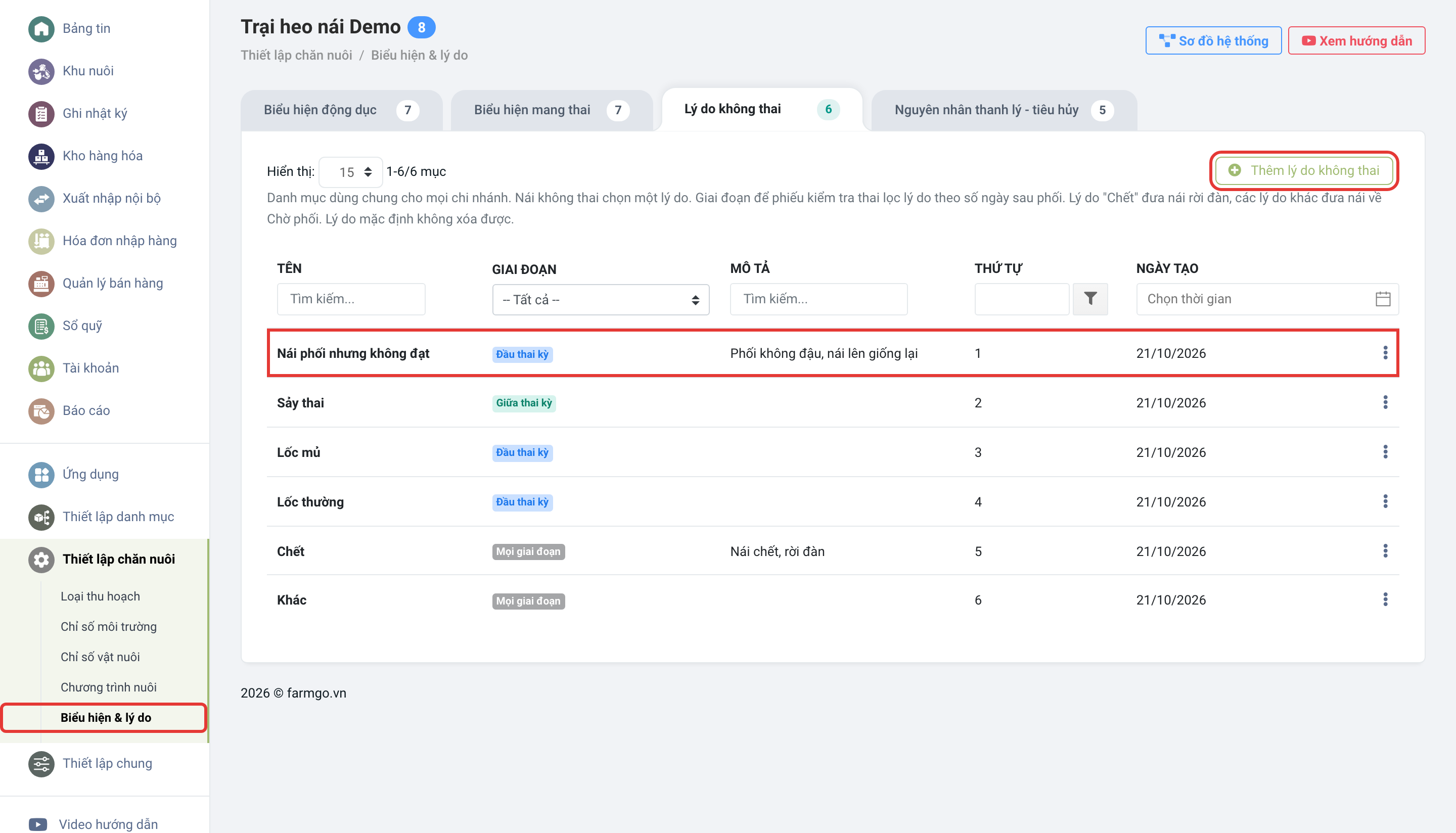This screenshot has height=833, width=1456.
Task: Click Thêm lý do không thai button
Action: coord(1304,170)
